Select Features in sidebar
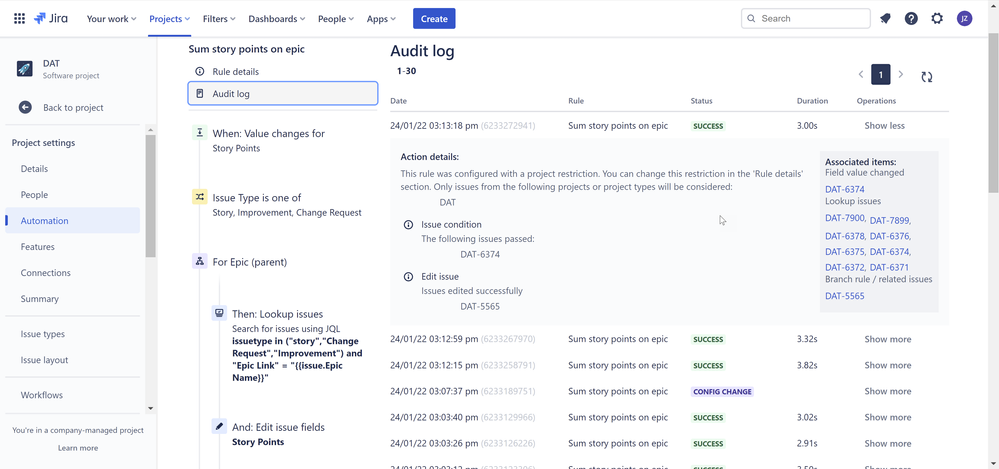 pyautogui.click(x=73, y=247)
